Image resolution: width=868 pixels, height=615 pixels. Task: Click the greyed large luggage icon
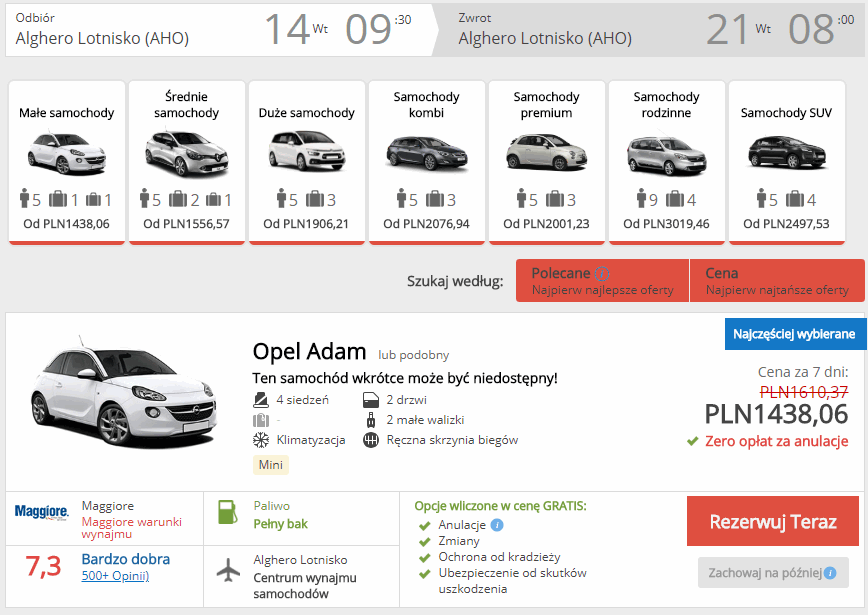[261, 420]
